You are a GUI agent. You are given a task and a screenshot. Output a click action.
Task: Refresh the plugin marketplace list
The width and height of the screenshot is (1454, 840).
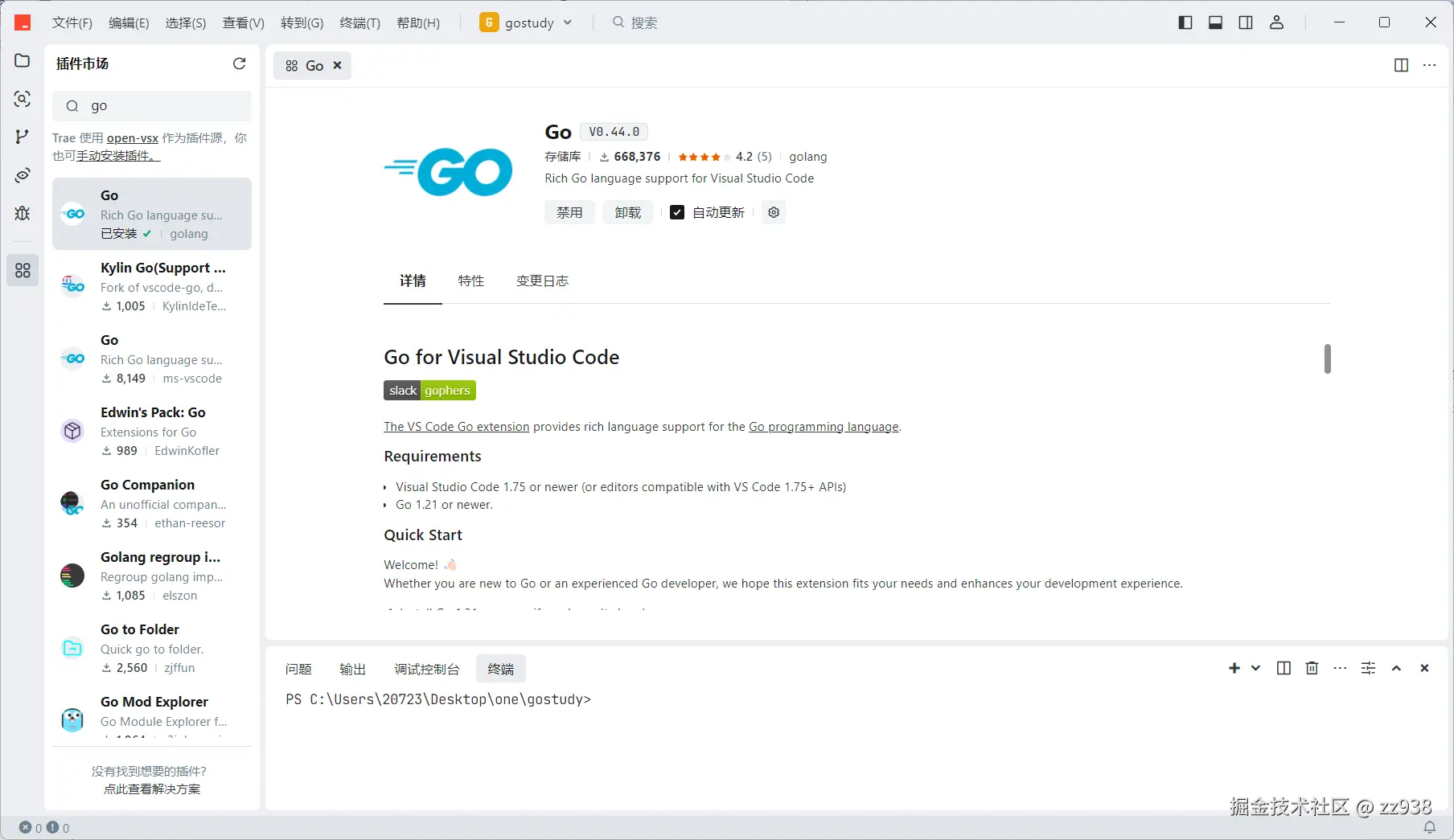tap(239, 64)
